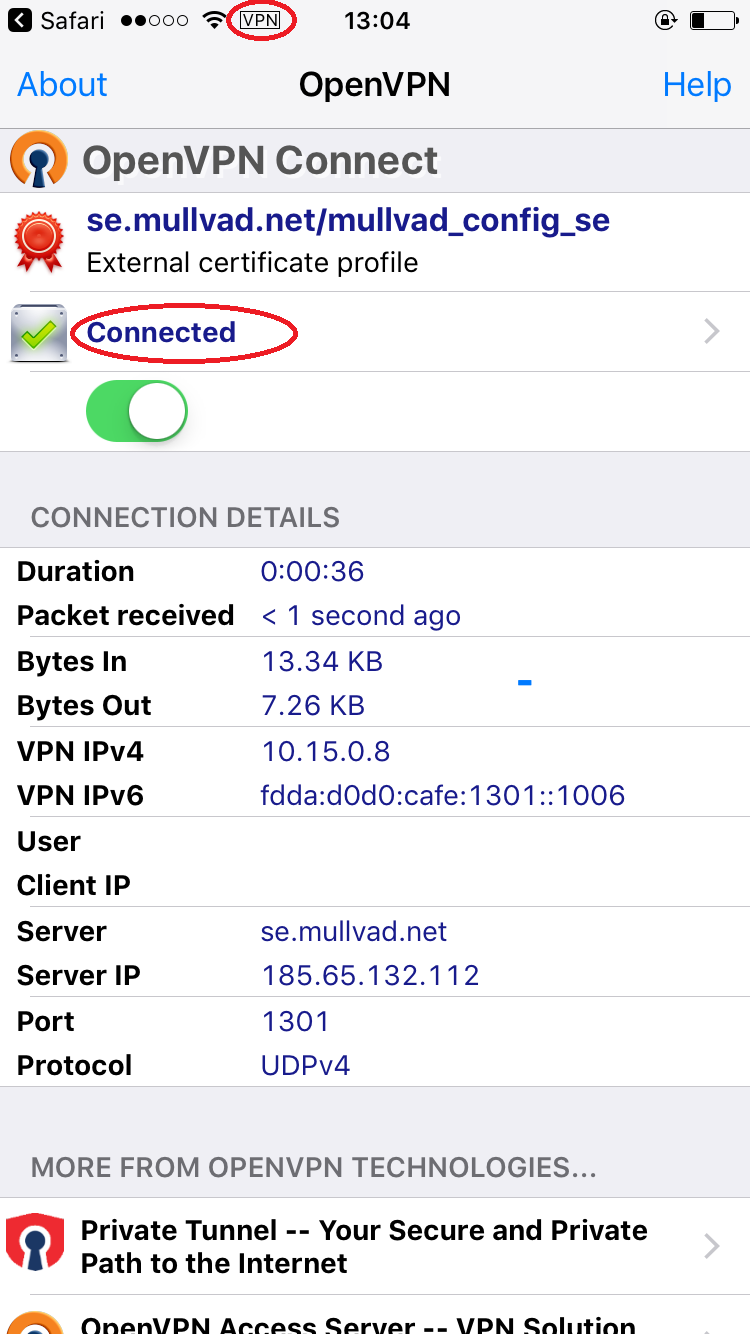Screen dimensions: 750x1334
Task: Tap the Wi-Fi status bar icon
Action: tap(213, 20)
